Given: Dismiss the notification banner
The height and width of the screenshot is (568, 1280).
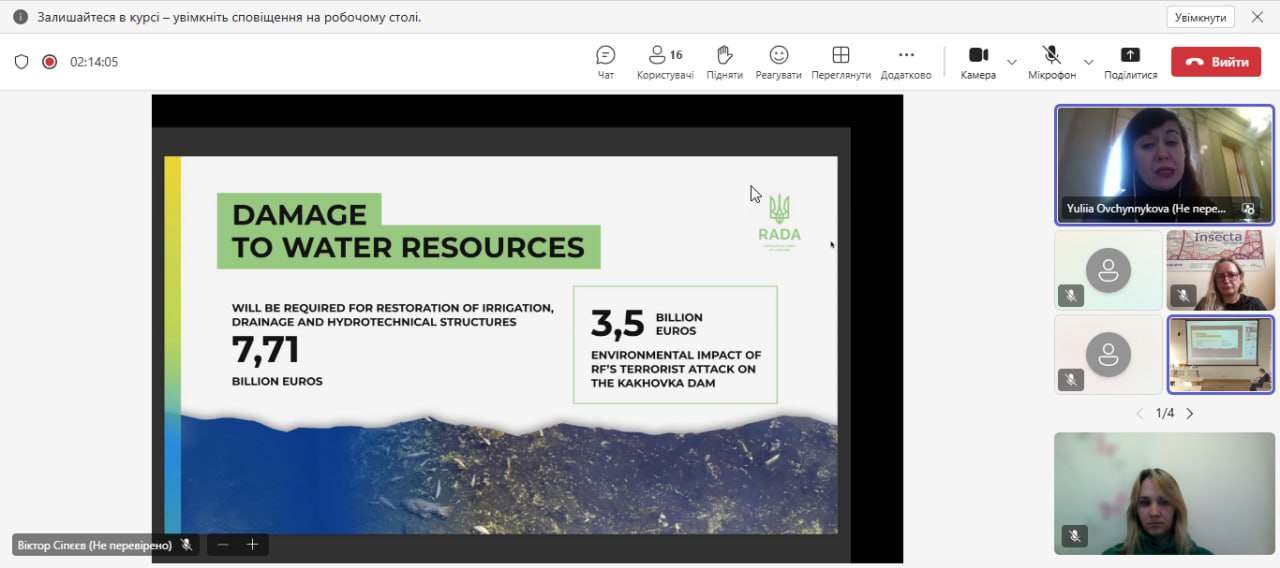Looking at the screenshot, I should 1257,17.
